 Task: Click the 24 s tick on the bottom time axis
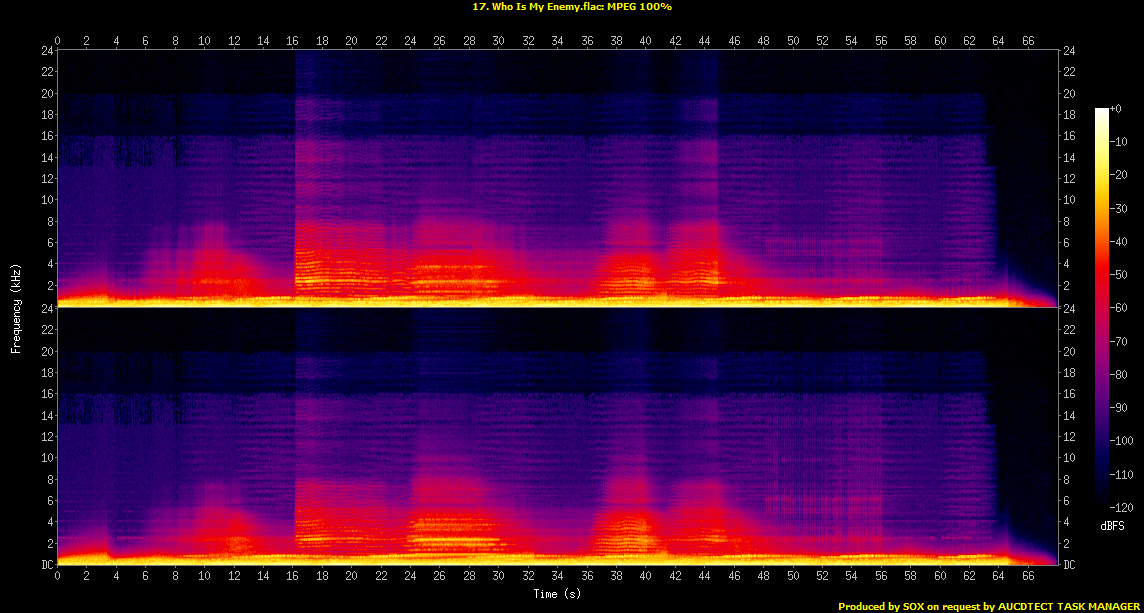point(411,575)
